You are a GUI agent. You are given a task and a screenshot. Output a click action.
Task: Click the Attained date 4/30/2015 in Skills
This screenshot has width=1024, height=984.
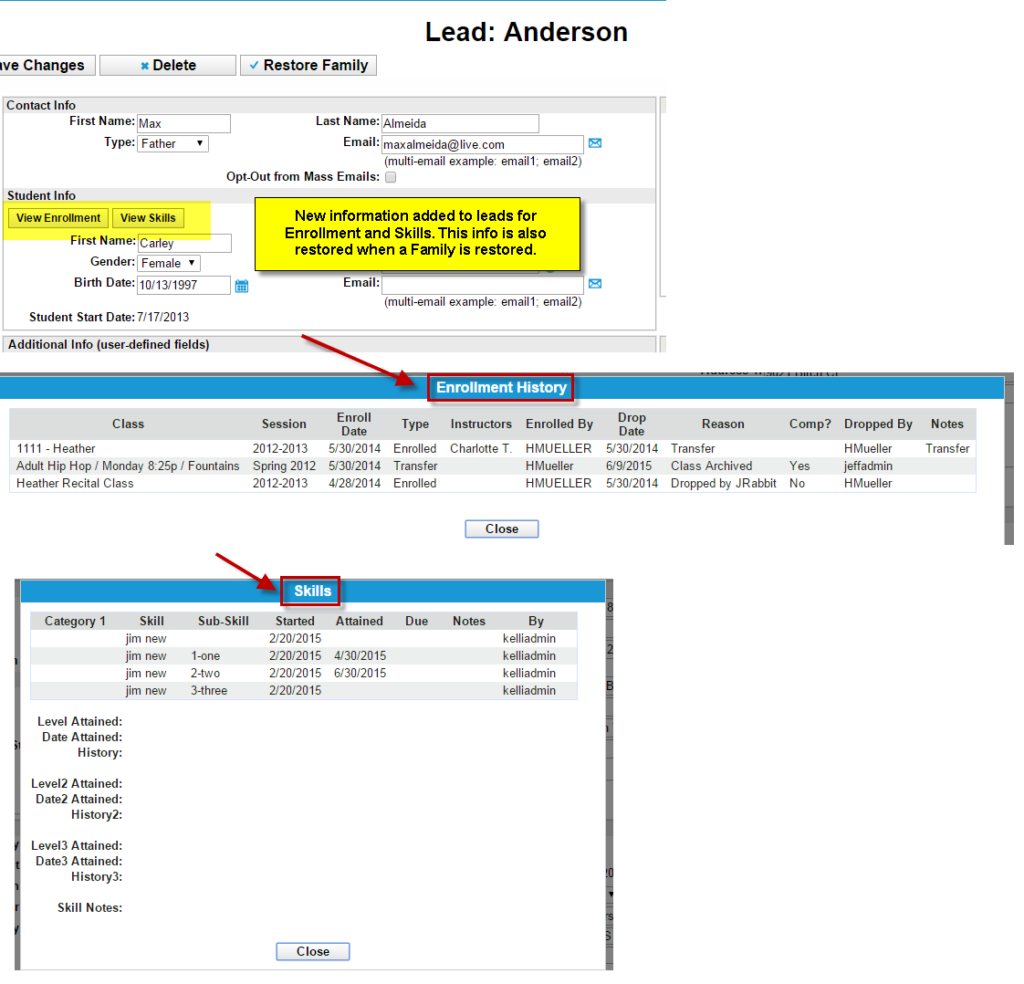(358, 655)
